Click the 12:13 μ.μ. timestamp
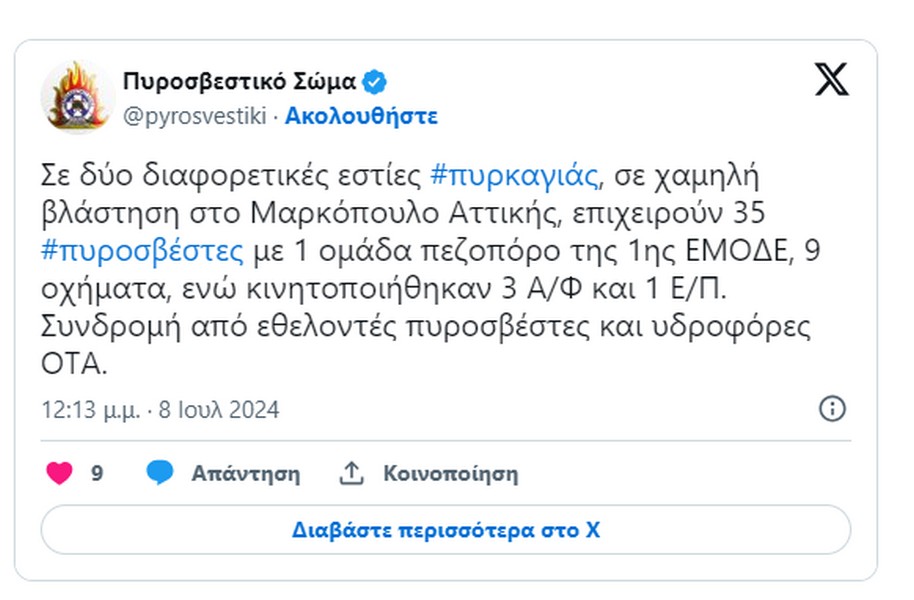 [x=91, y=410]
